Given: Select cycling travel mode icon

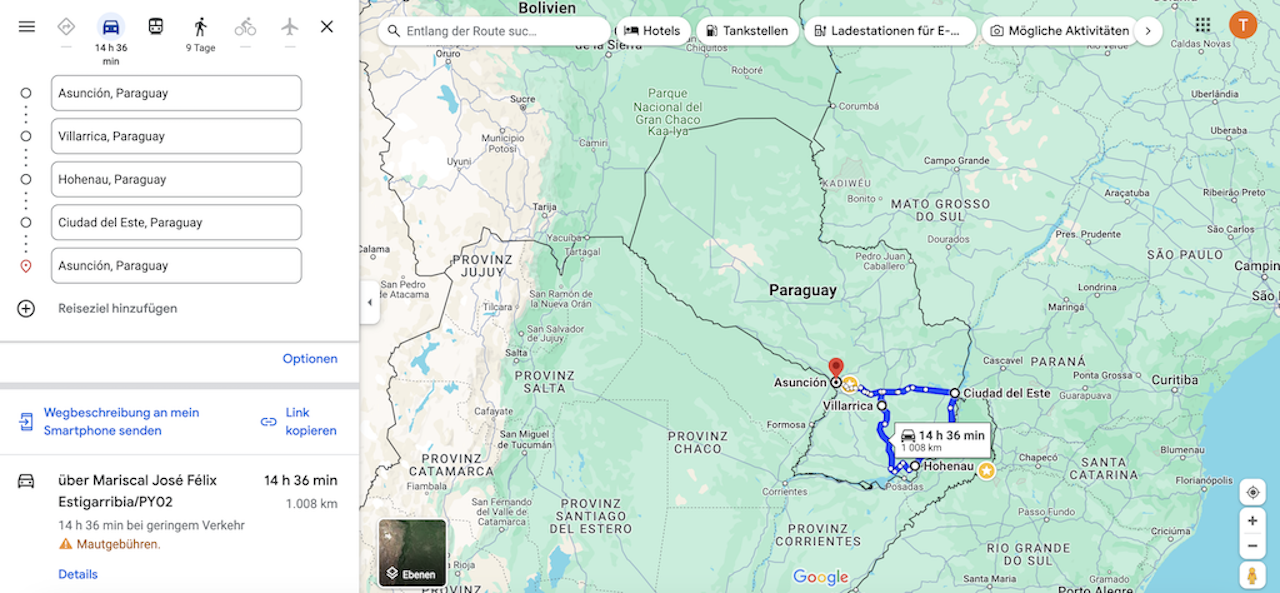Looking at the screenshot, I should tap(245, 27).
